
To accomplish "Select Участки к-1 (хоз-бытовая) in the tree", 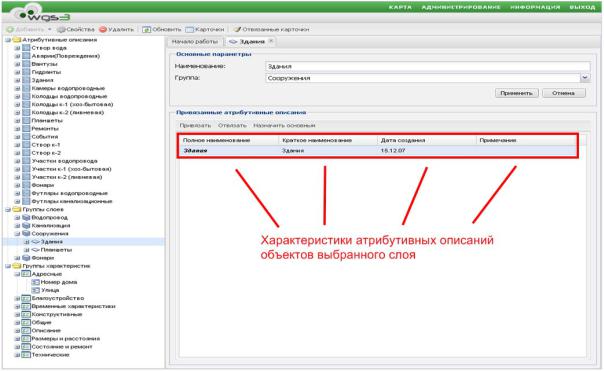I will tap(72, 169).
